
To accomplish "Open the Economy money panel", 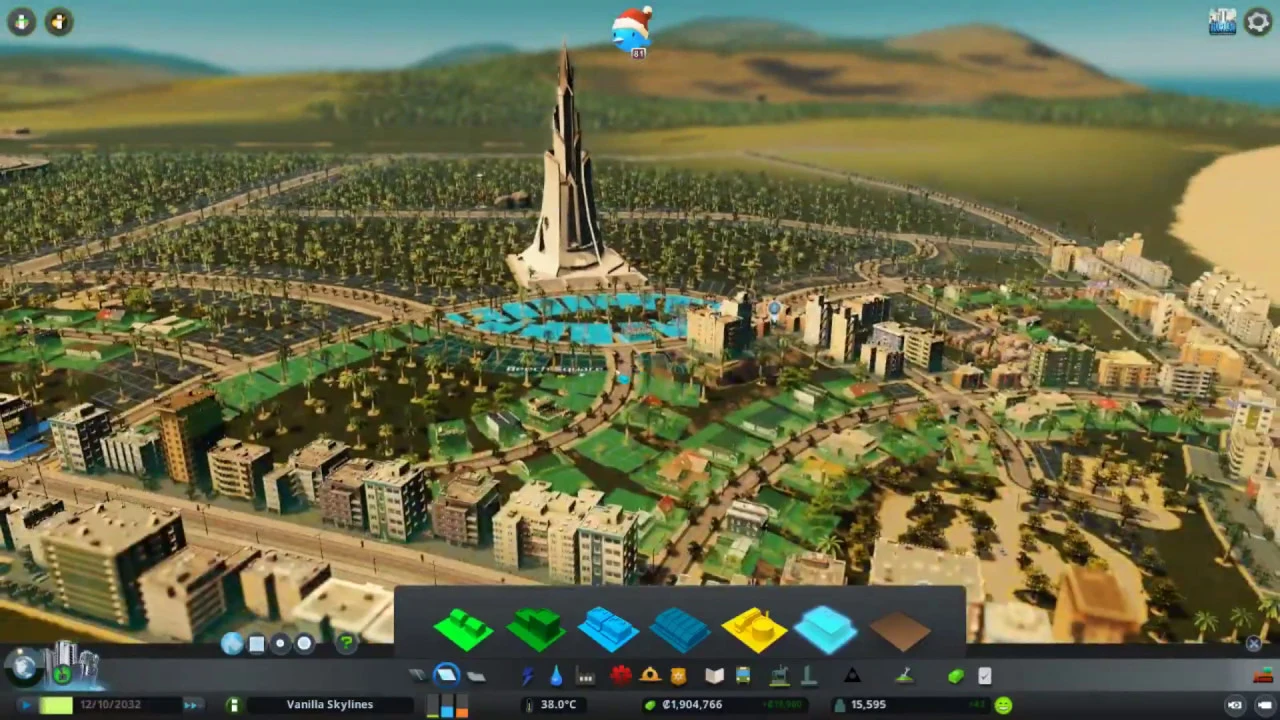I will (956, 677).
